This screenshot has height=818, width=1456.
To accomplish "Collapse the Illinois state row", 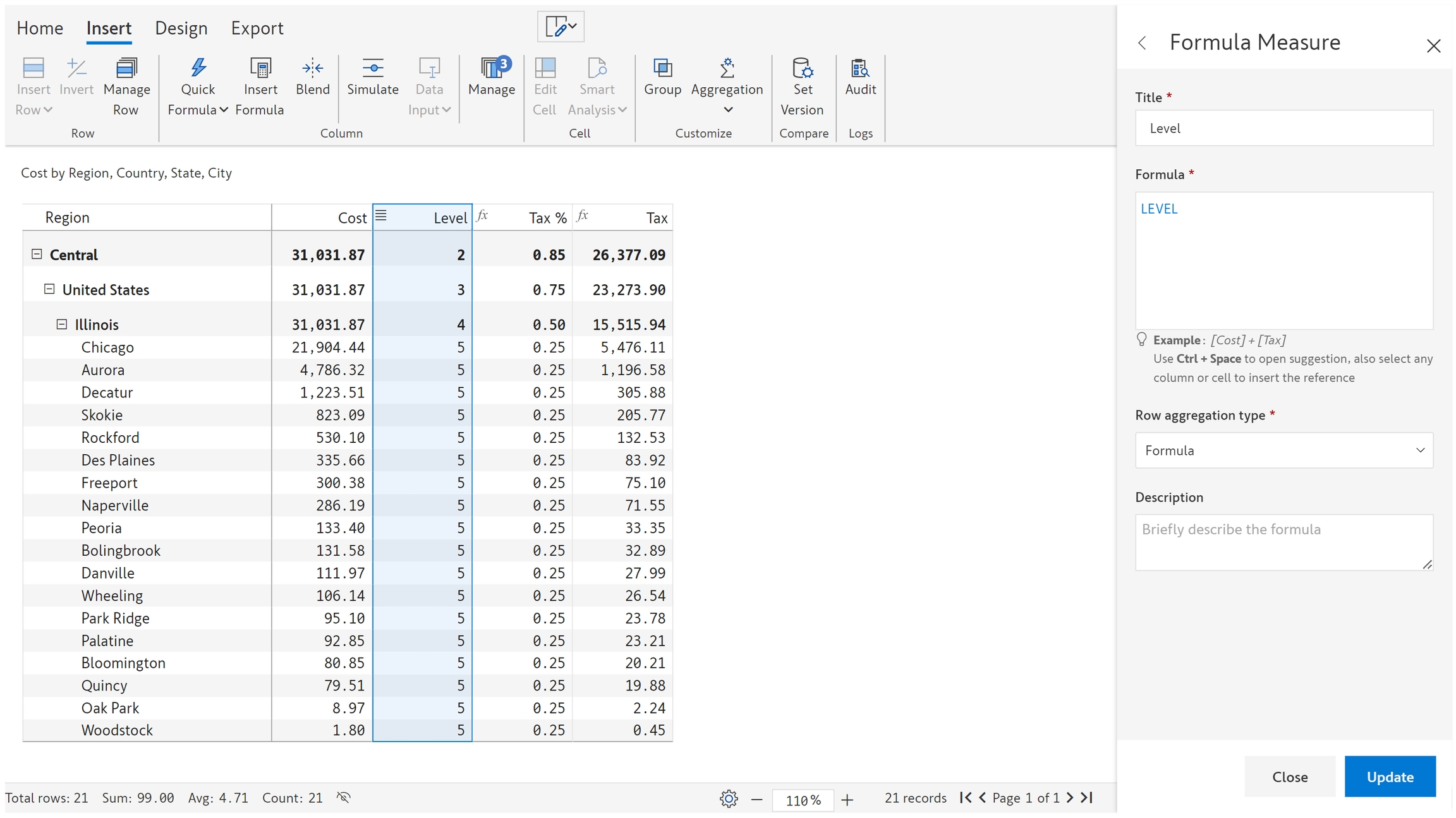I will pos(62,324).
